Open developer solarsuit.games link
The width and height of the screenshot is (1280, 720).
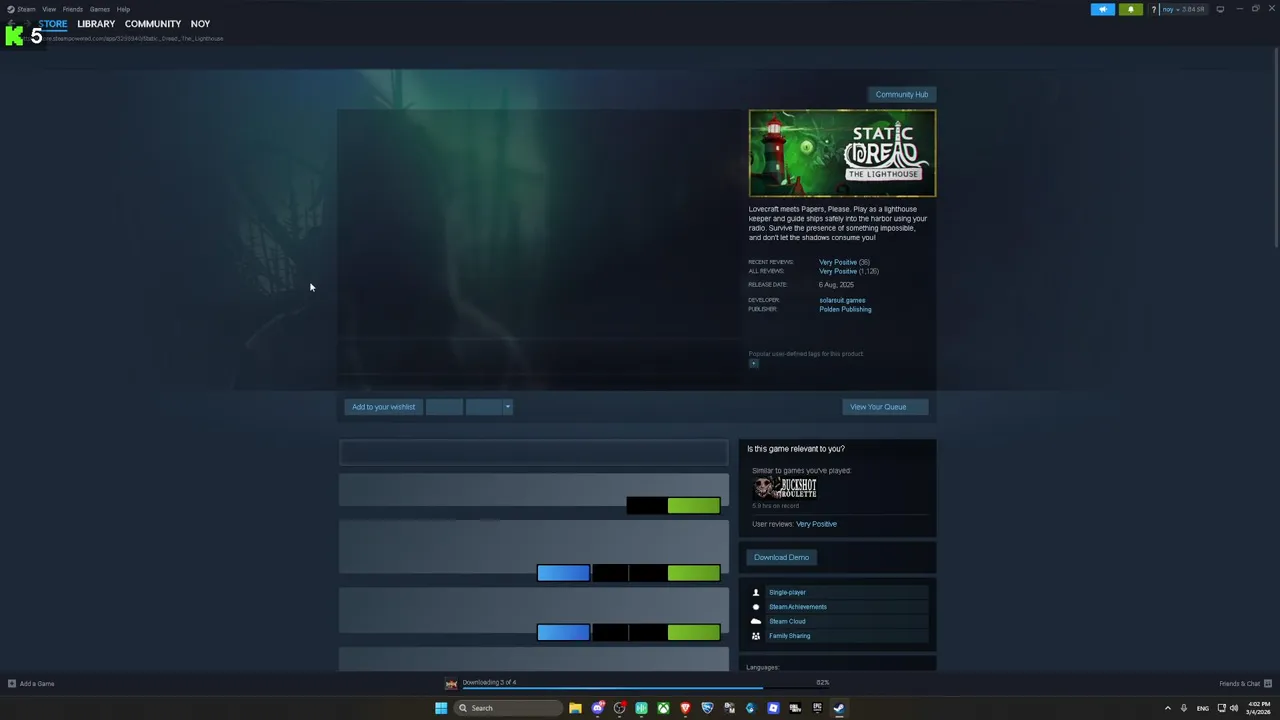tap(842, 300)
